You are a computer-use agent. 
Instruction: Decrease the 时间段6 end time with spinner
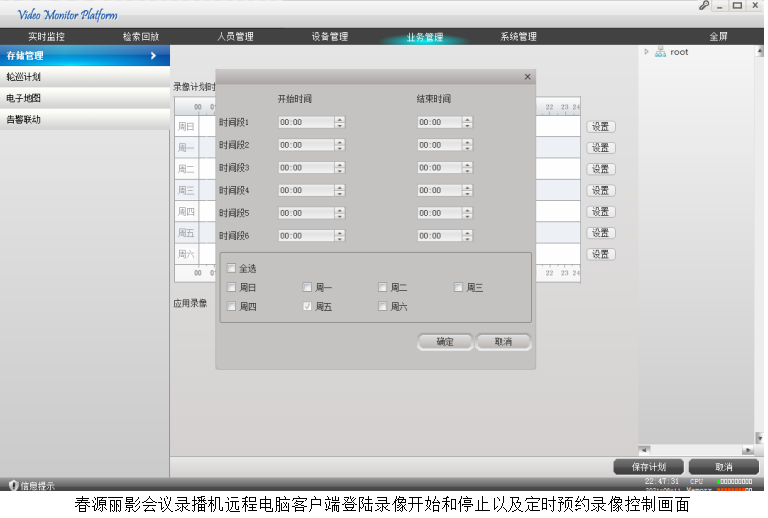(x=467, y=239)
